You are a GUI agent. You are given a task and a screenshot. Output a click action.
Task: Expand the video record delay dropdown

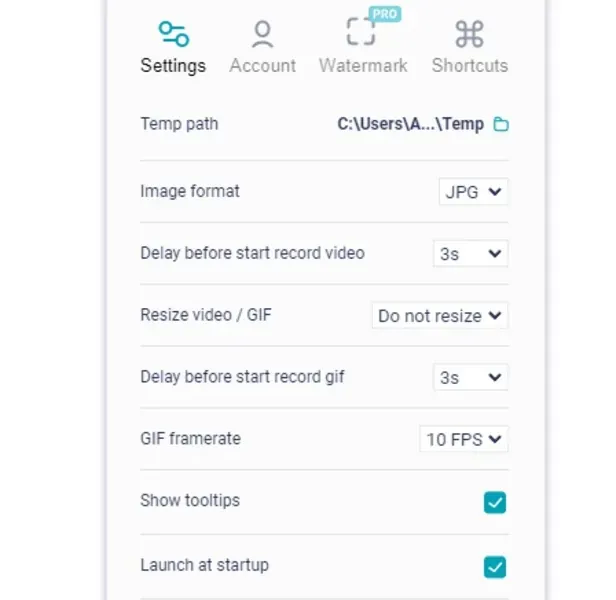coord(470,254)
